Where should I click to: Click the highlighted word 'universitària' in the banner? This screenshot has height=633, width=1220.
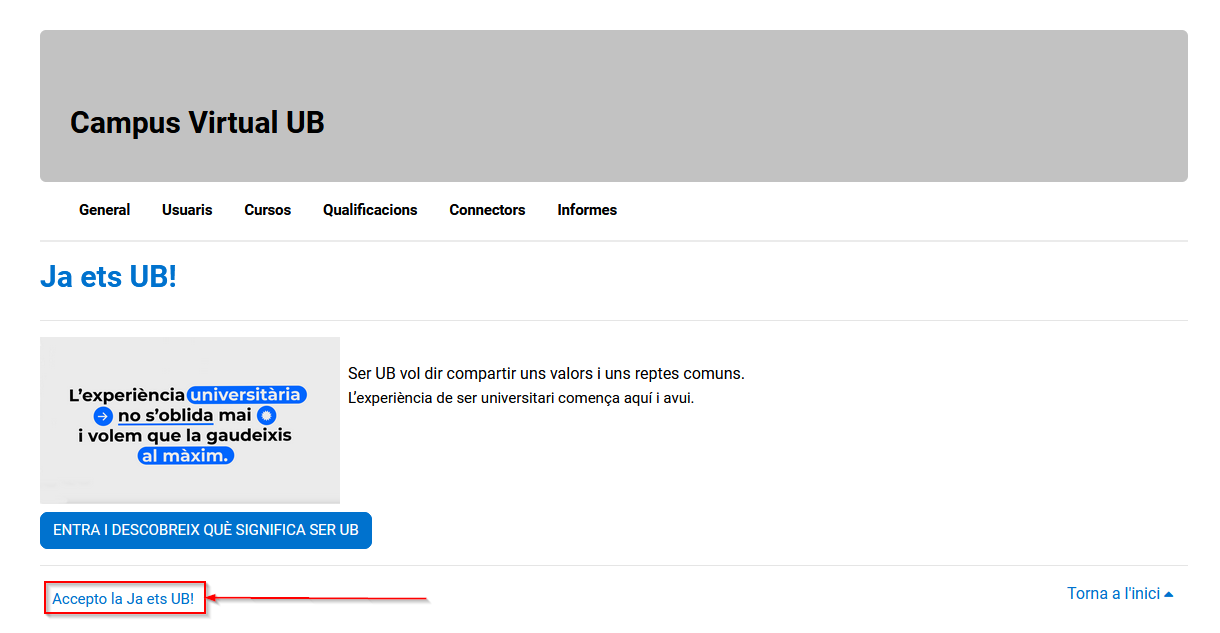246,395
